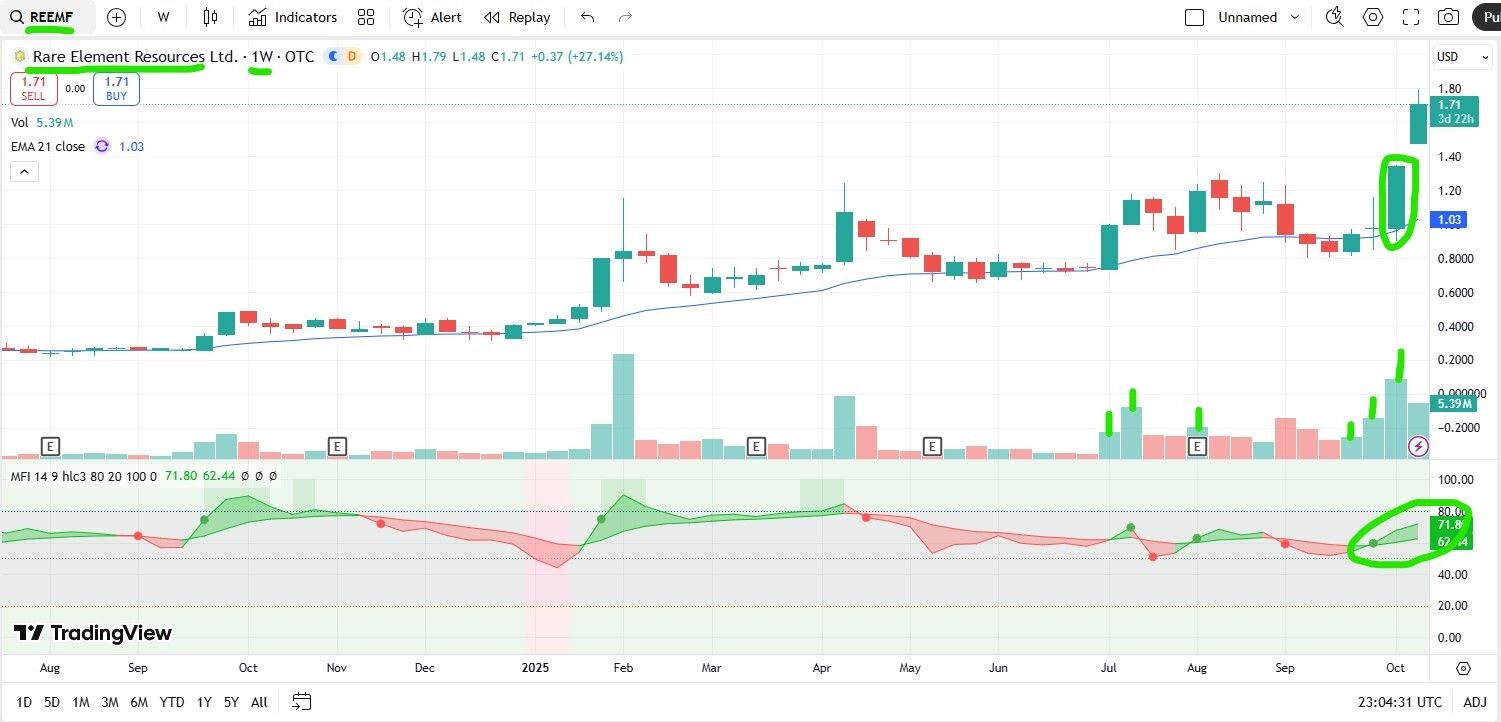Select the Unnamed layout name
1501x722 pixels.
click(x=1248, y=17)
